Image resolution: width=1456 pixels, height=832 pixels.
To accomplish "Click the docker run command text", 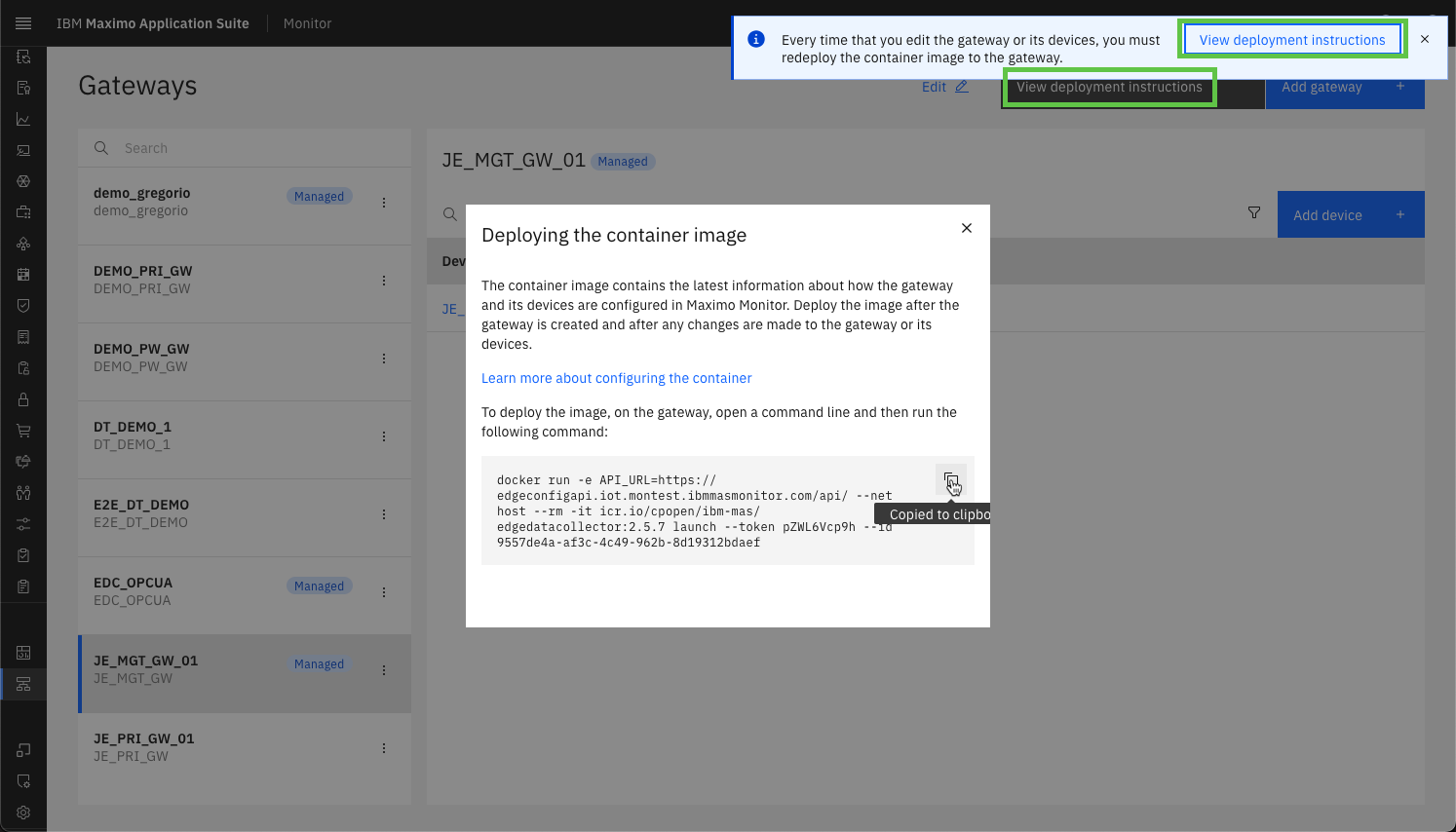I will click(x=695, y=511).
